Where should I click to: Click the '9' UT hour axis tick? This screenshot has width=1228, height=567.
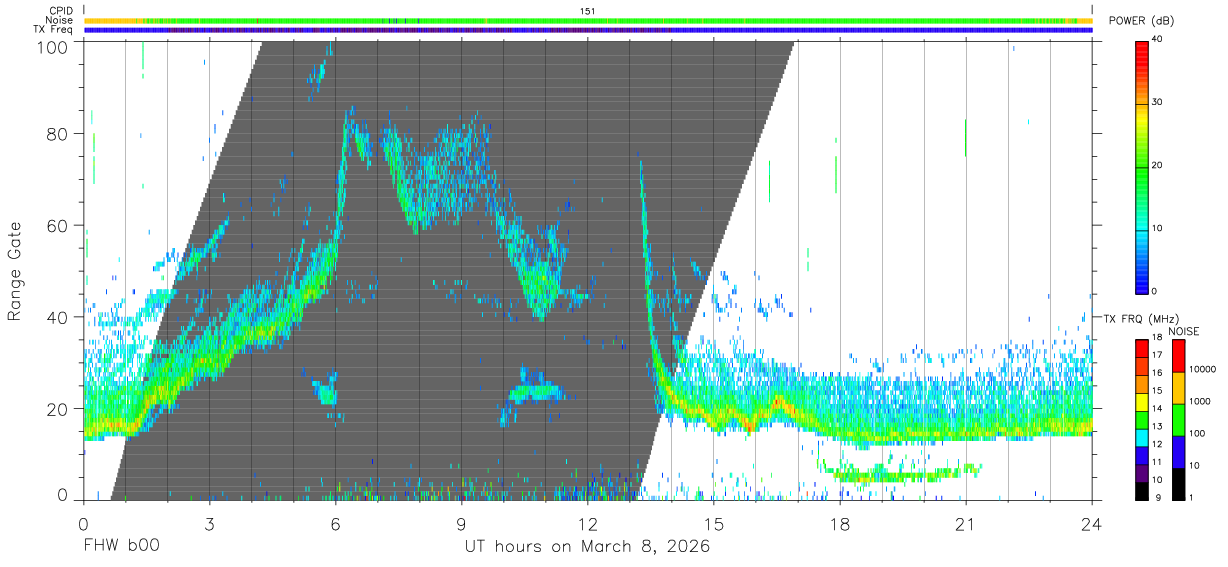click(x=461, y=523)
